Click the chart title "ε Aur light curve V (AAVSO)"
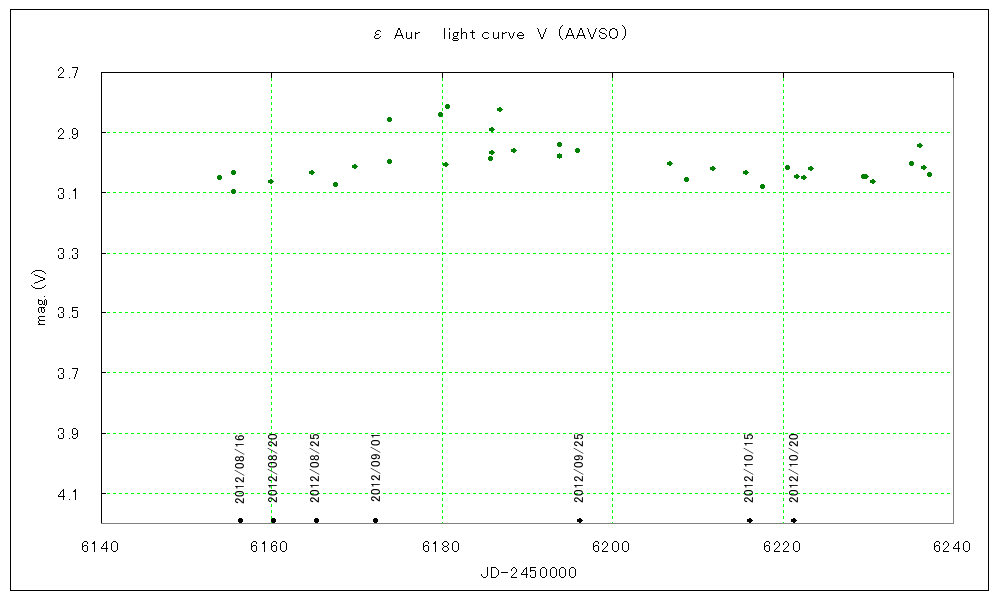Screen dimensions: 1000x600 499,34
